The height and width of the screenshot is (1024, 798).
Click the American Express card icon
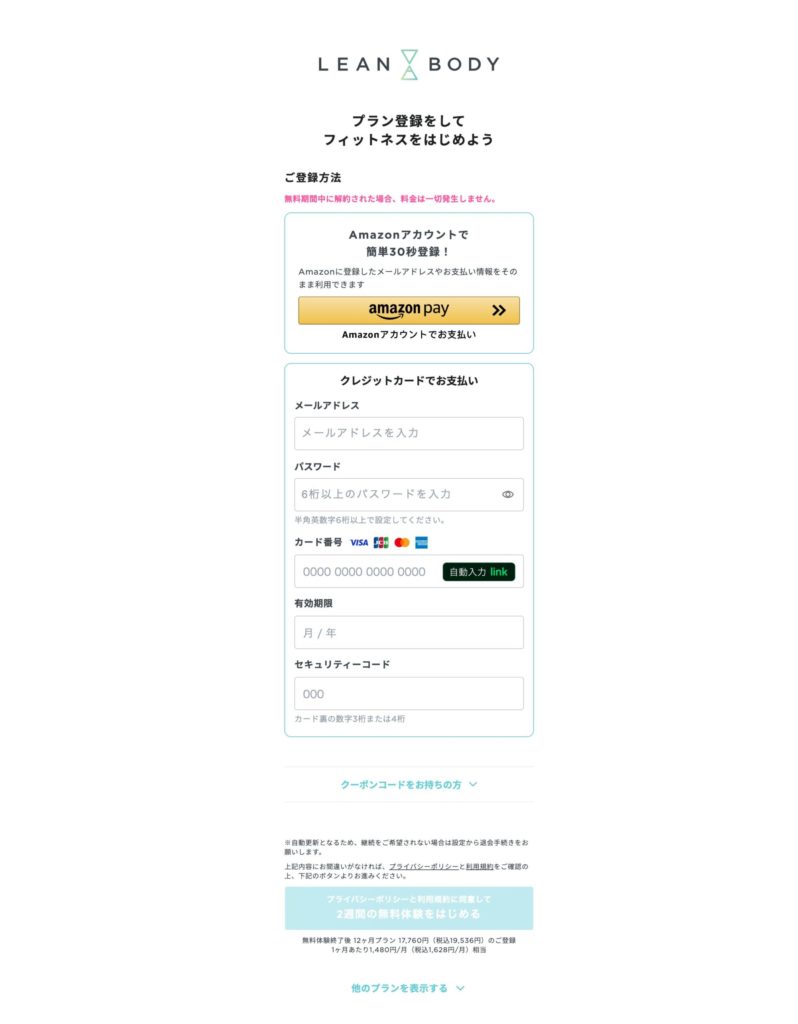[421, 543]
